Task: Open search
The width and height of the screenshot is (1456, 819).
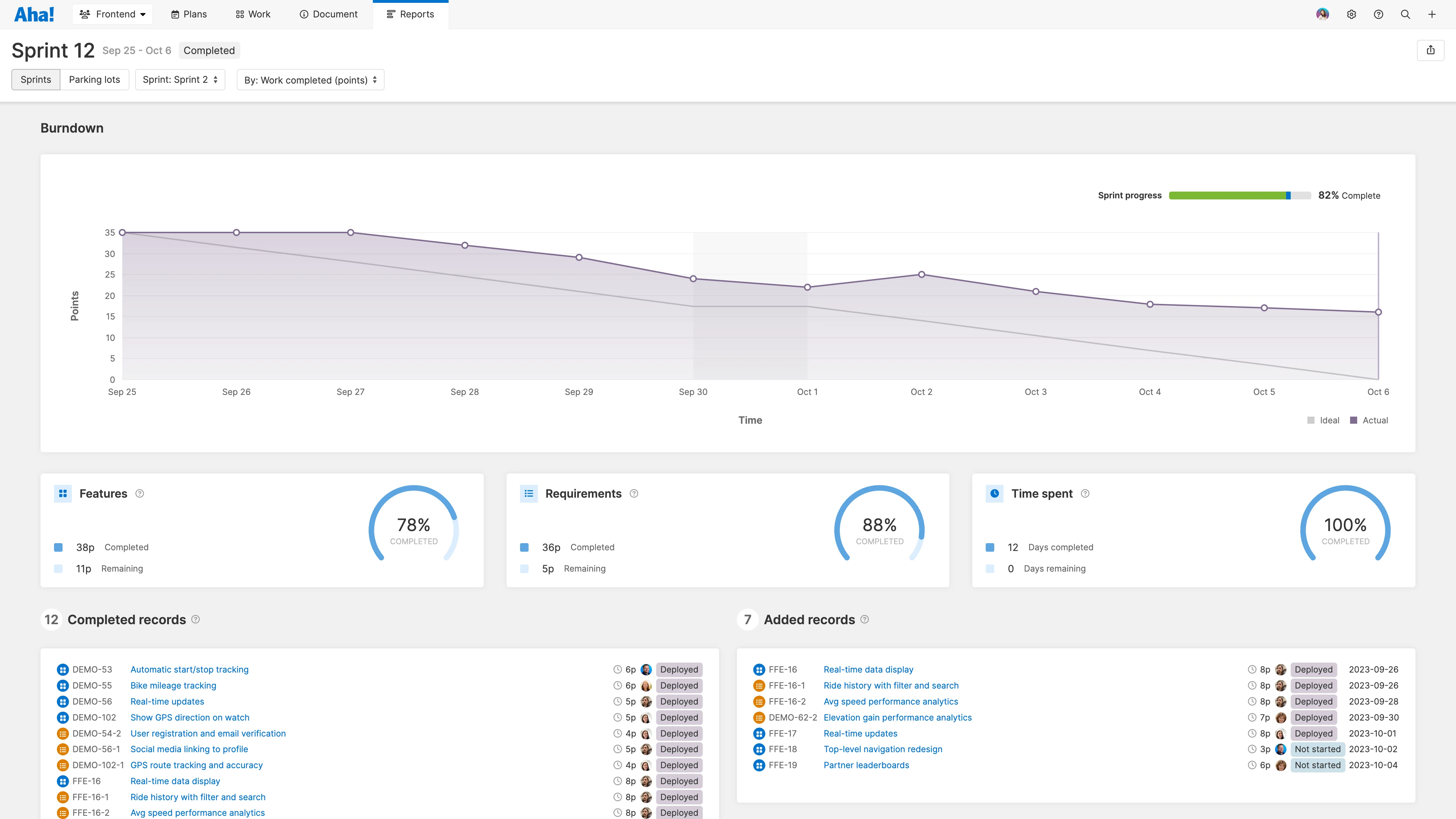Action: (x=1405, y=14)
